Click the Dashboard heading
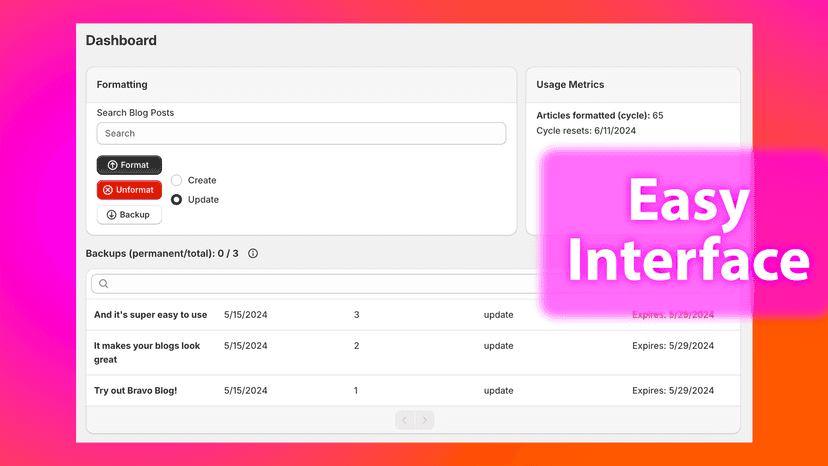 (x=121, y=40)
